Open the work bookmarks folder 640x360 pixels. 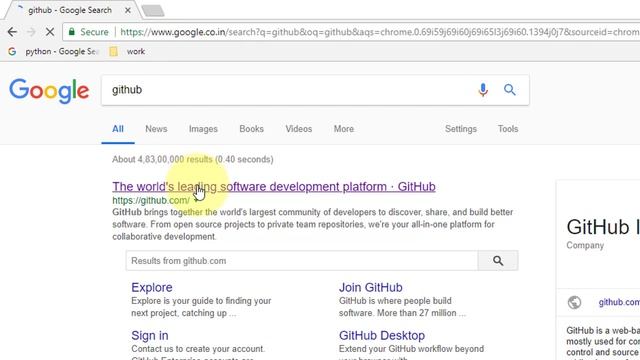[127, 51]
